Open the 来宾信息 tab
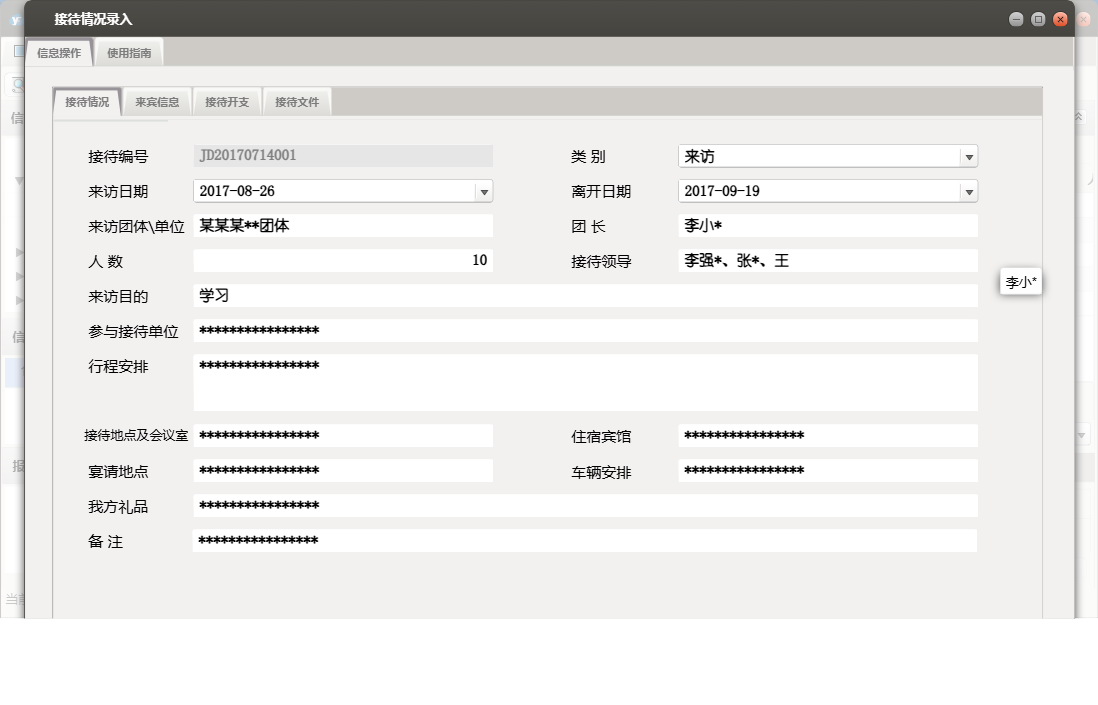 (x=157, y=100)
